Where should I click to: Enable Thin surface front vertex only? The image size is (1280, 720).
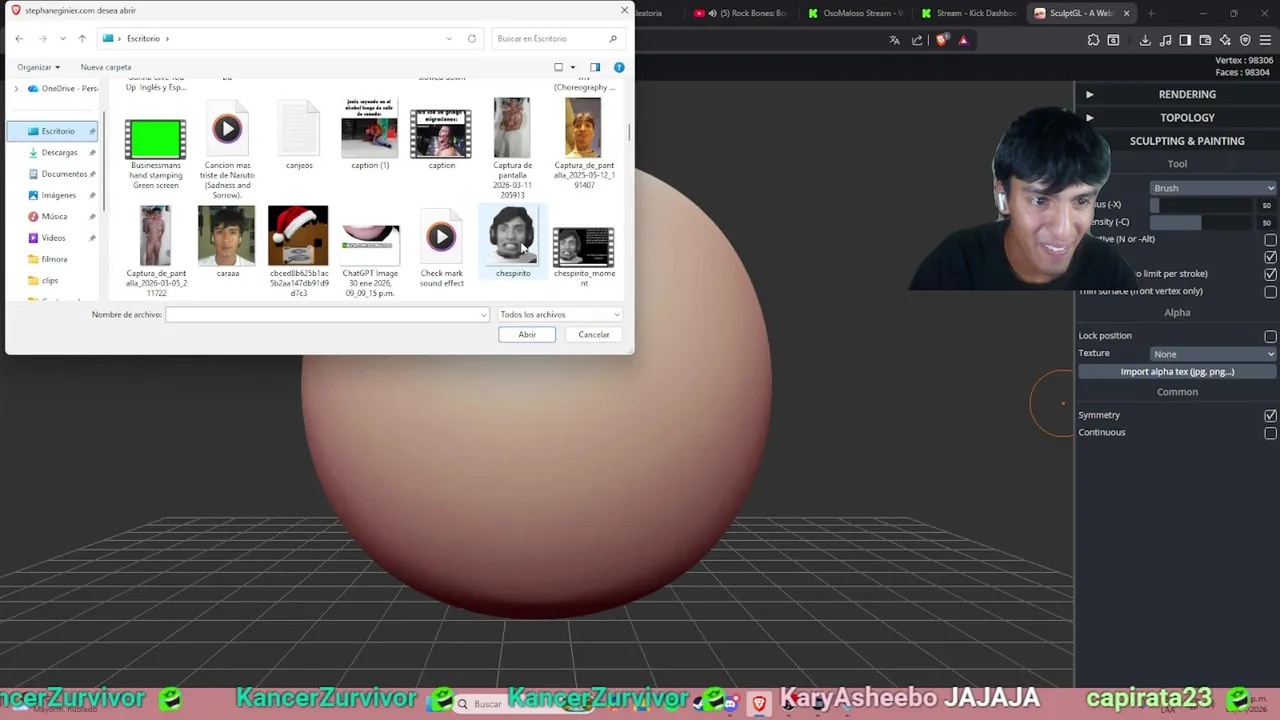1270,292
